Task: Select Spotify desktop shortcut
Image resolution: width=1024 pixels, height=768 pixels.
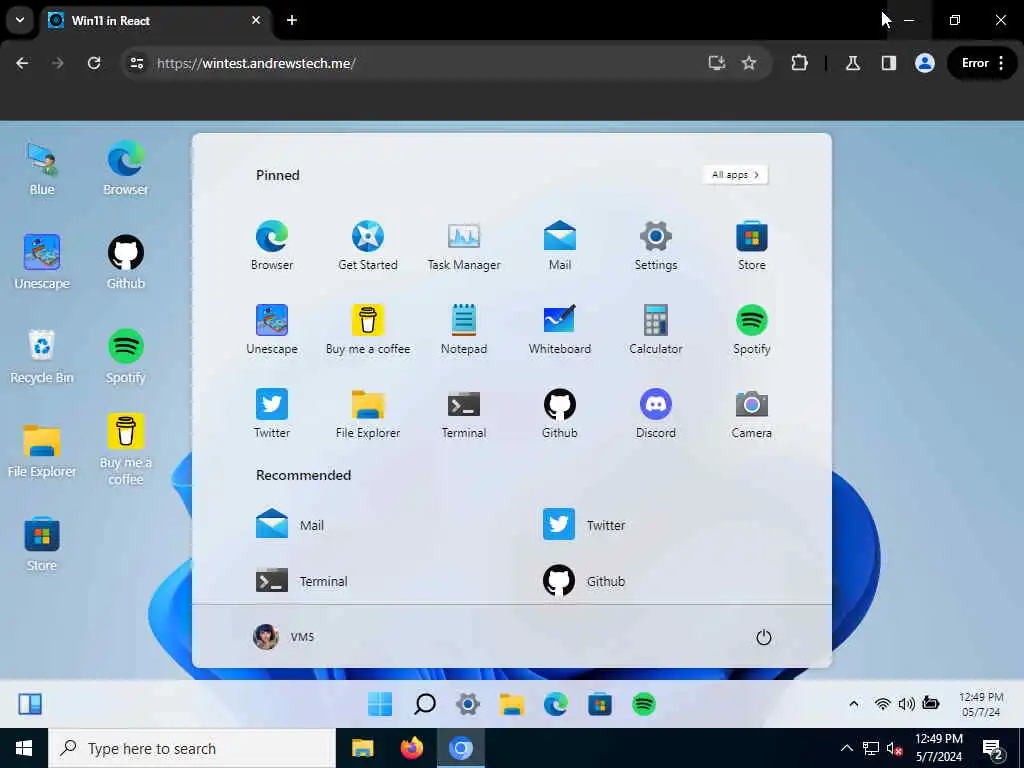Action: coord(125,356)
